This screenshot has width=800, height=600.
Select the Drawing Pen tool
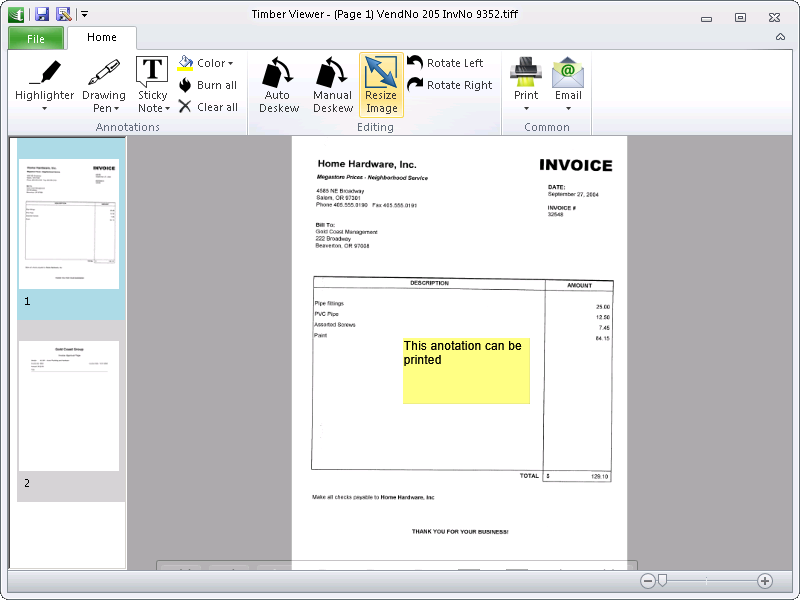(x=104, y=79)
